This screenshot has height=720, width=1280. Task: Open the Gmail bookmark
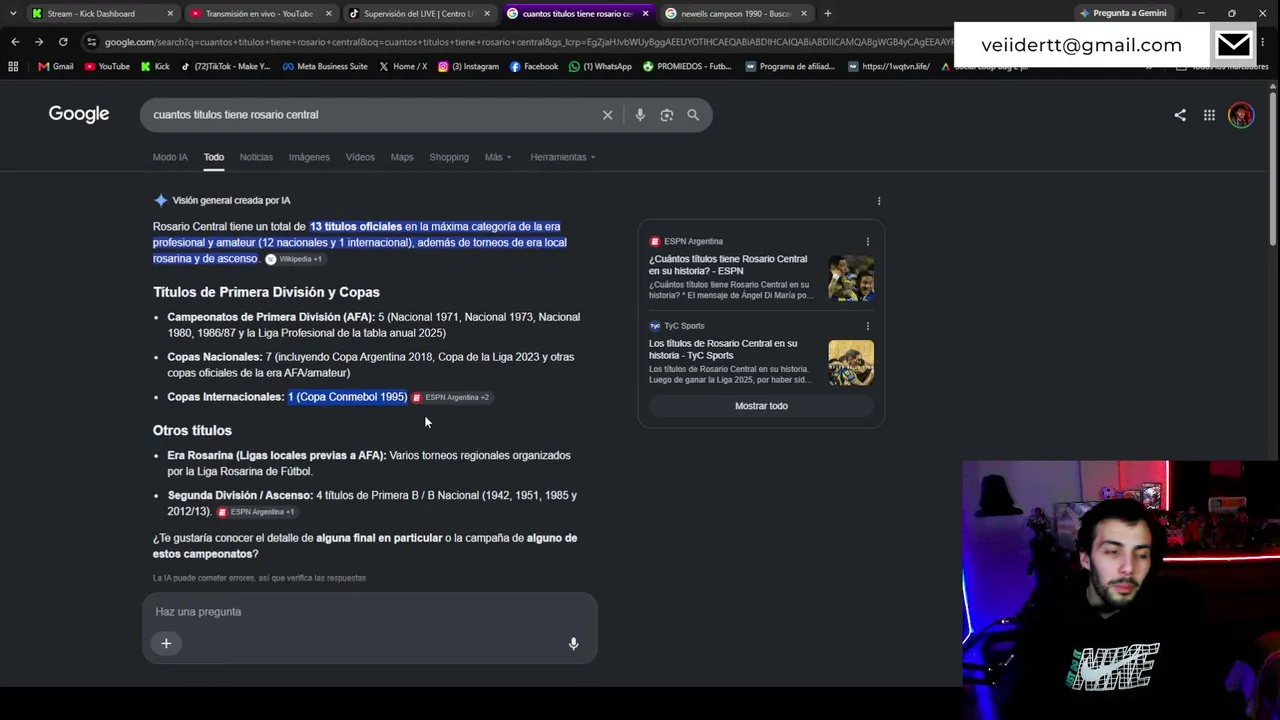coord(56,67)
